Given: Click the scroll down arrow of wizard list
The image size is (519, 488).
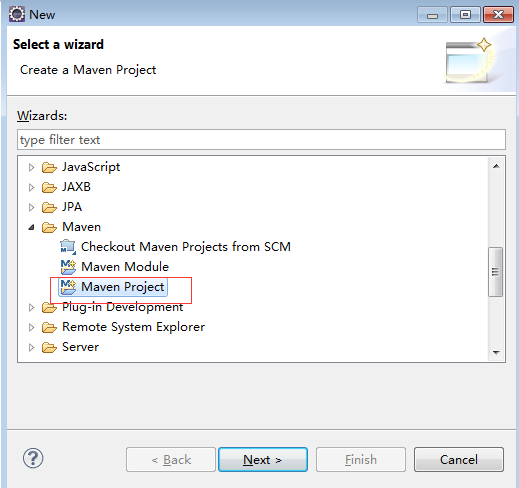Looking at the screenshot, I should click(x=496, y=352).
